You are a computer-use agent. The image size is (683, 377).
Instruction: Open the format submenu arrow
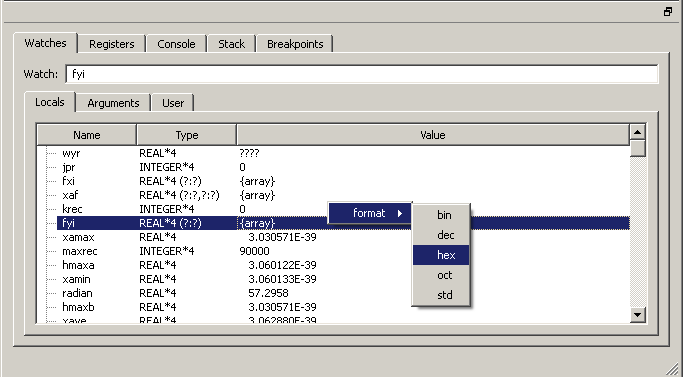pos(399,214)
